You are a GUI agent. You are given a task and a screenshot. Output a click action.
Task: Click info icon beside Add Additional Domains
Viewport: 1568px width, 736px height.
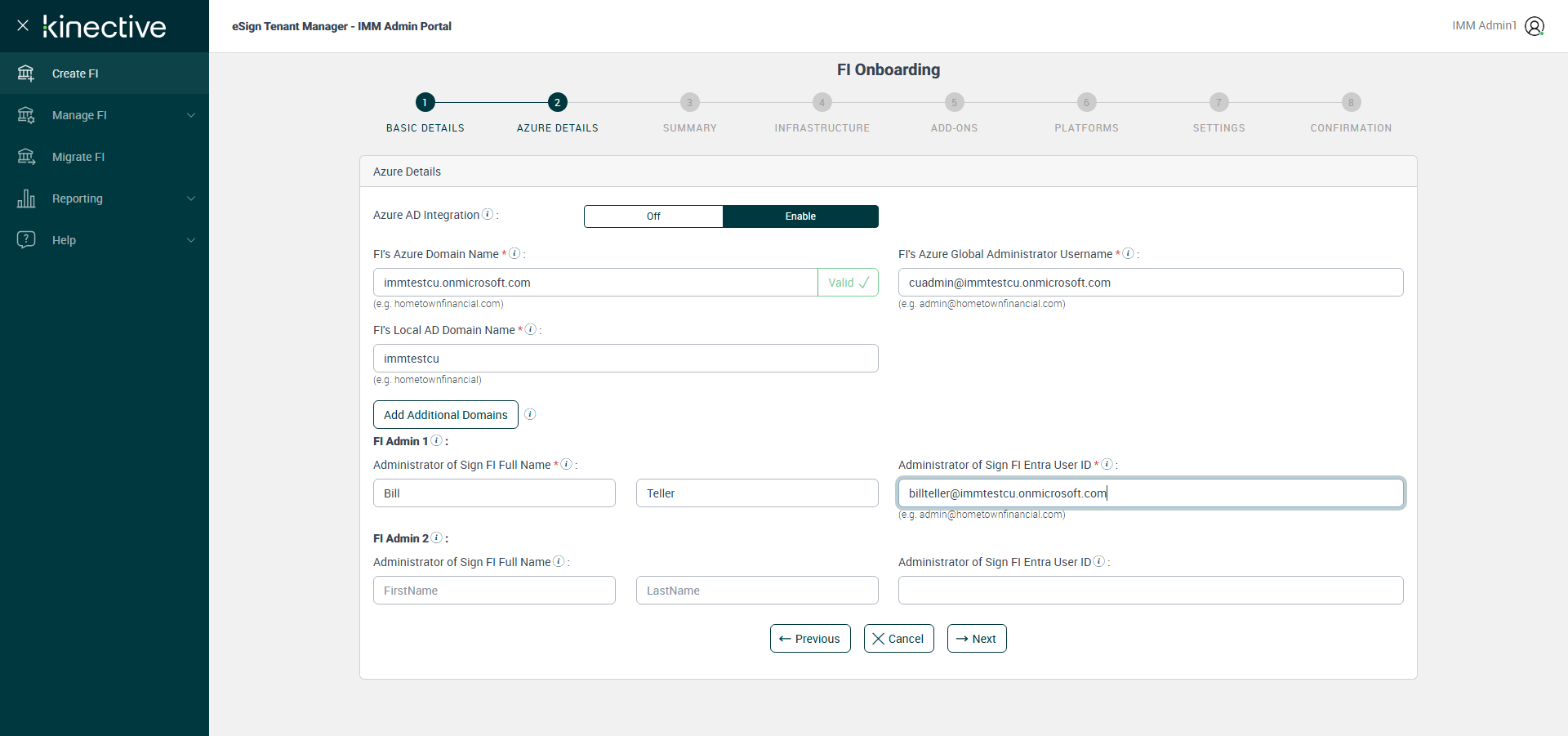tap(530, 414)
